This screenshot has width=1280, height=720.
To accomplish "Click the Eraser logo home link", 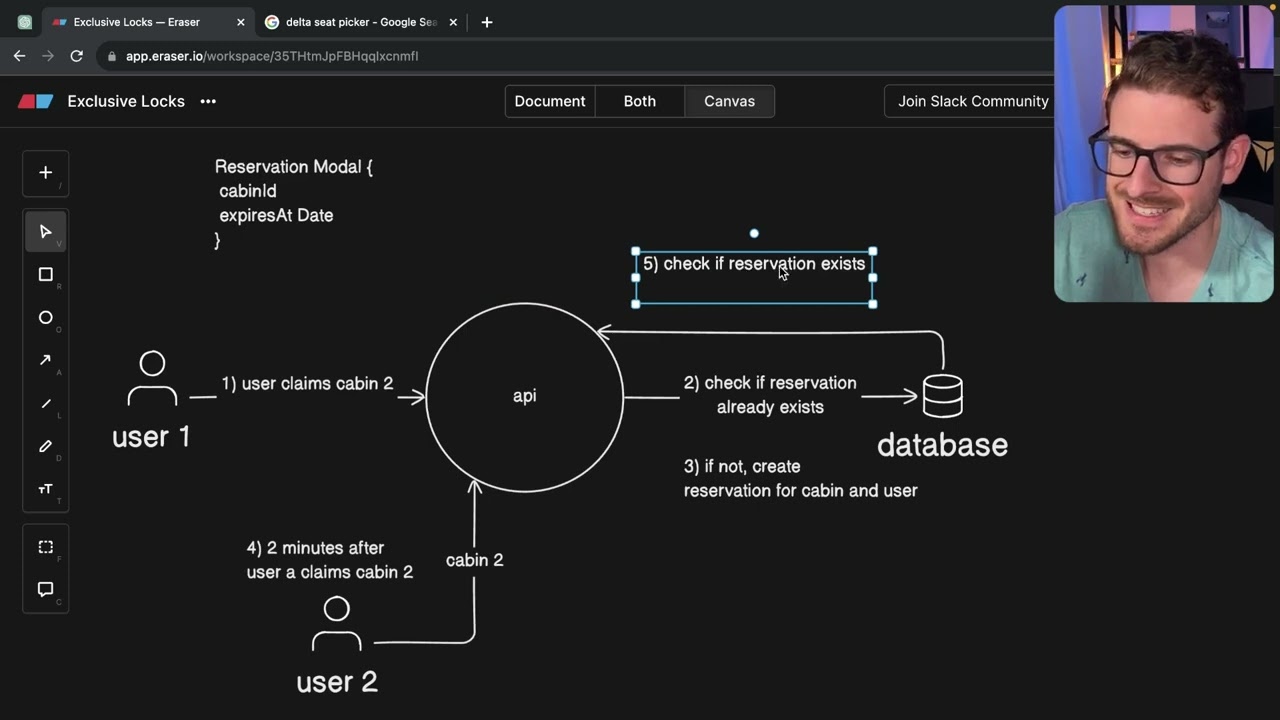I will (36, 101).
